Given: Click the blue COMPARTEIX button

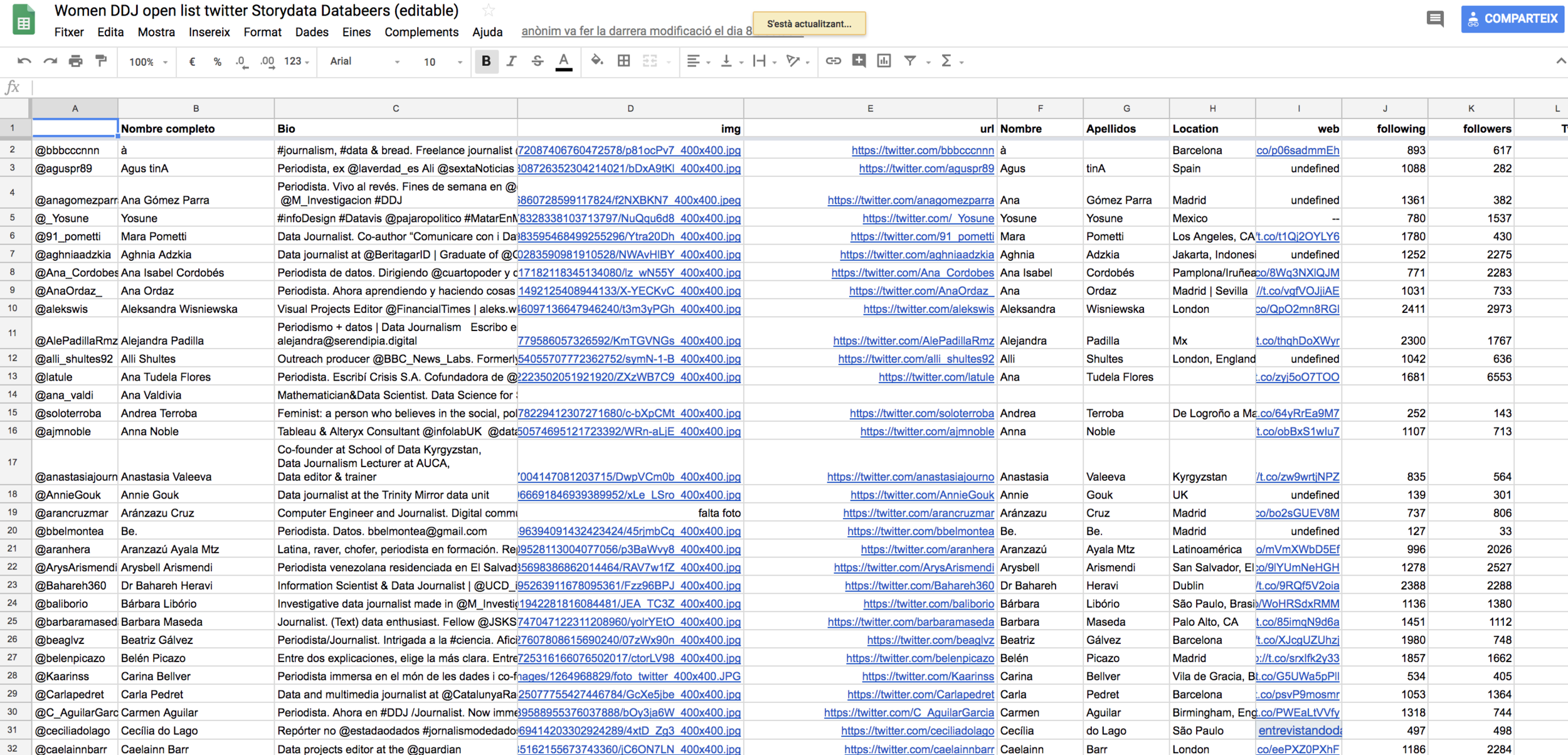Looking at the screenshot, I should (1512, 19).
